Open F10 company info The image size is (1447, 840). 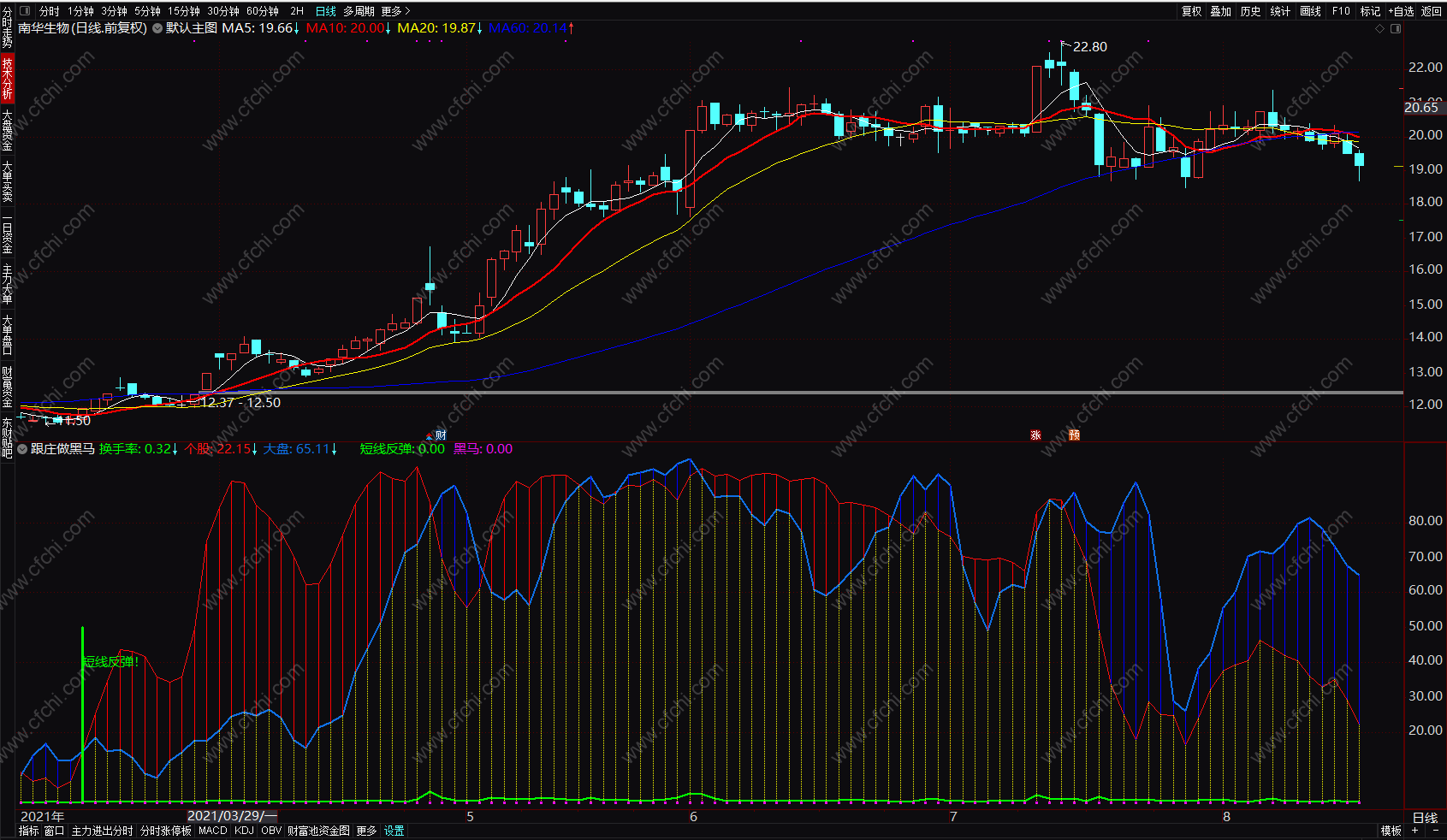(x=1341, y=11)
